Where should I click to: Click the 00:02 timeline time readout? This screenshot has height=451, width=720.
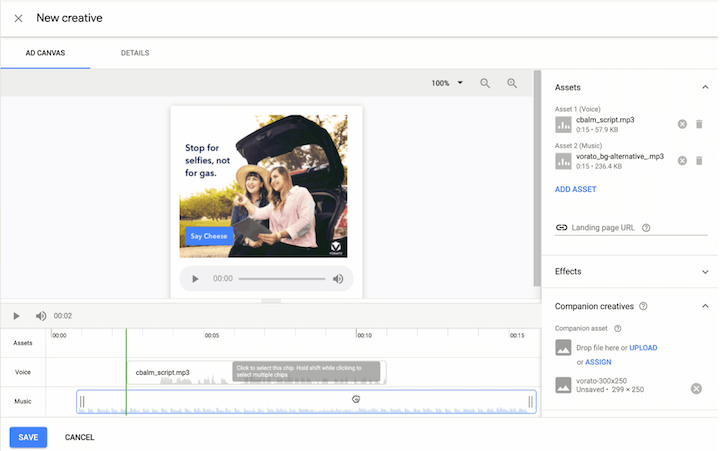(63, 316)
